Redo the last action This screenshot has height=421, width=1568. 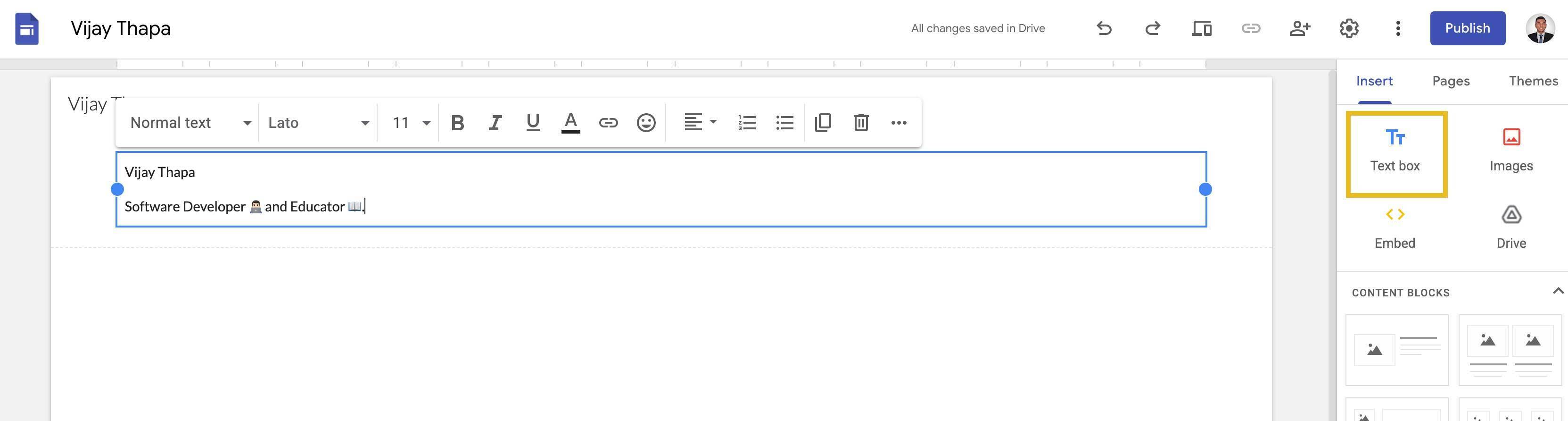coord(1152,28)
